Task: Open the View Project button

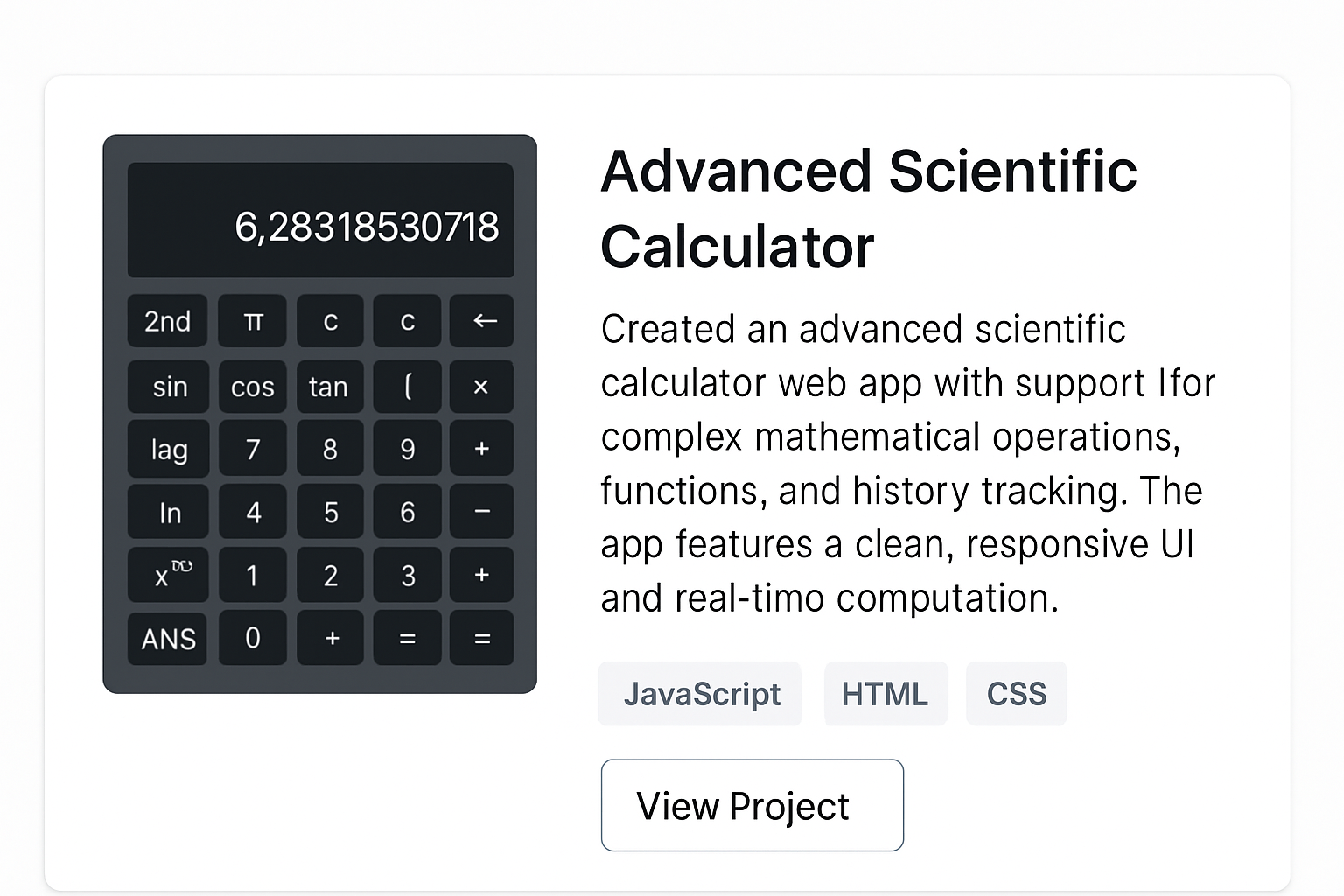Action: [752, 805]
